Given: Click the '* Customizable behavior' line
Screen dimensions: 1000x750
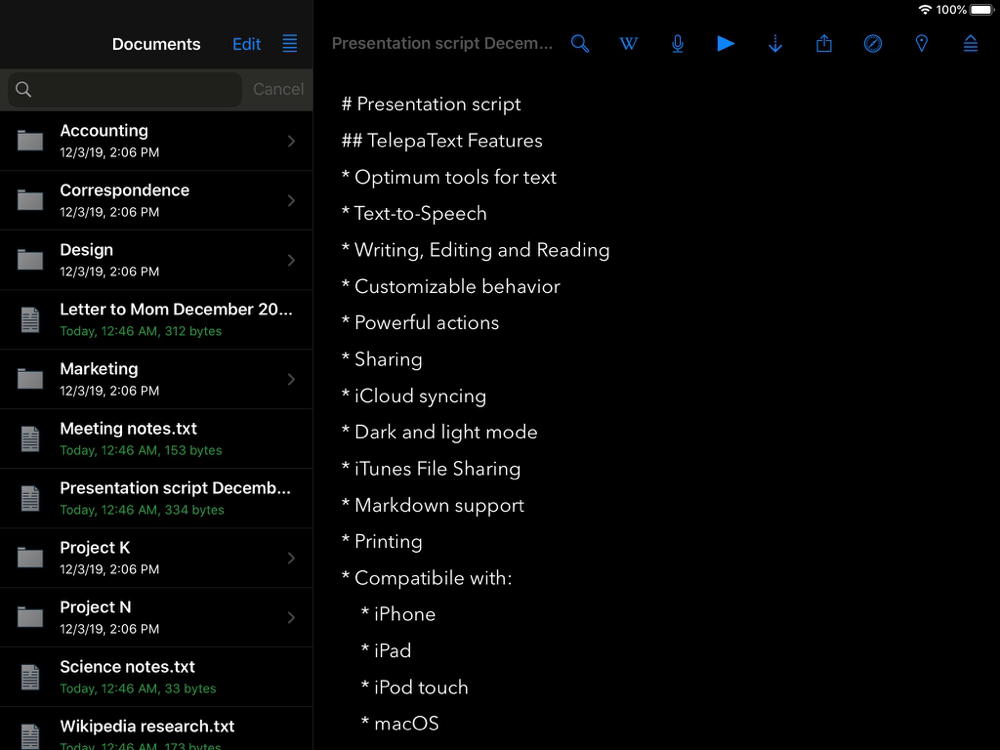Looking at the screenshot, I should (451, 286).
